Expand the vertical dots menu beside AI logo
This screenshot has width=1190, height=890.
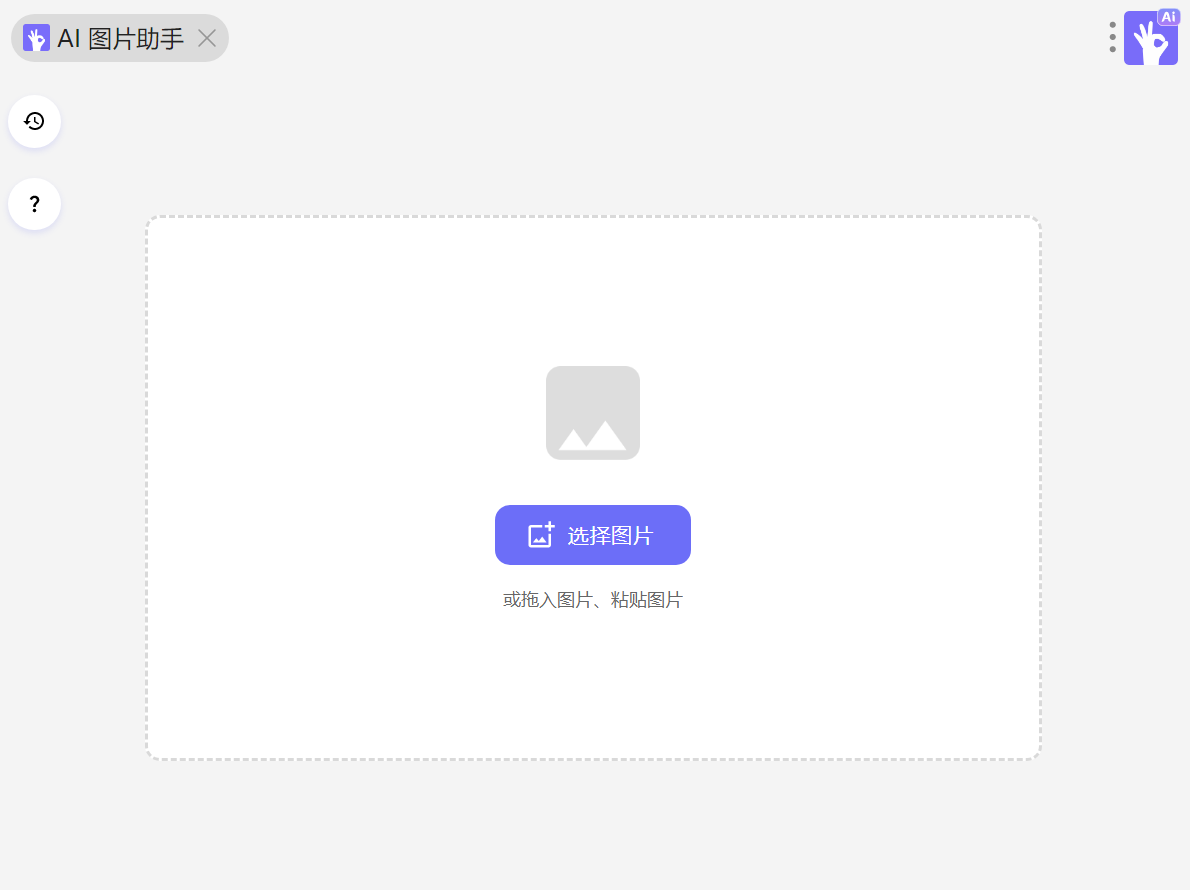(x=1113, y=37)
